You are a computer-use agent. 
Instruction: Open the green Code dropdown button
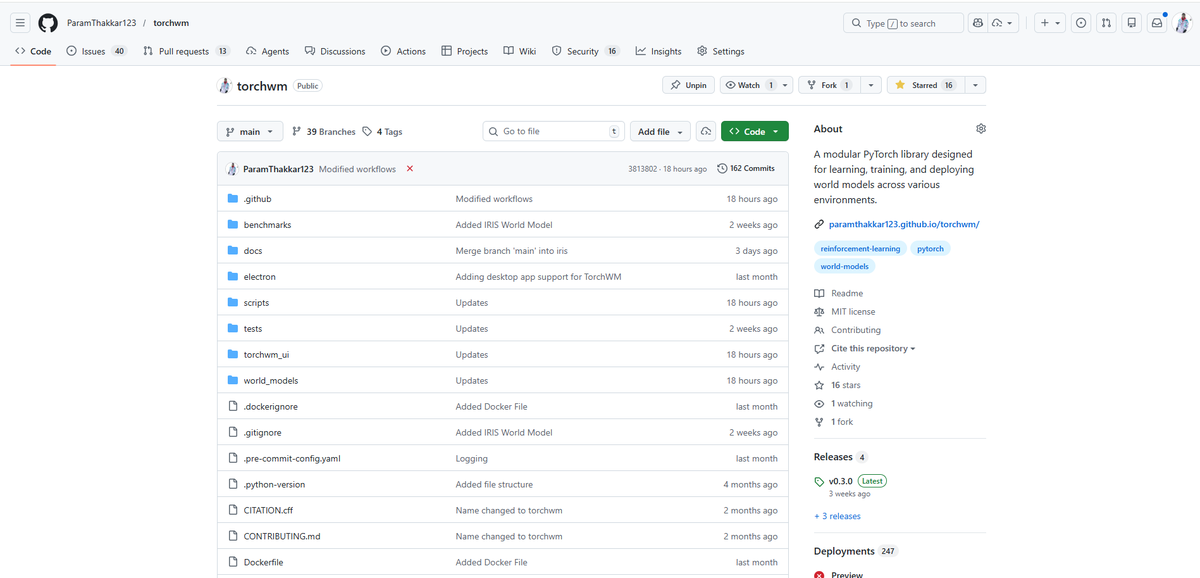[x=755, y=131]
